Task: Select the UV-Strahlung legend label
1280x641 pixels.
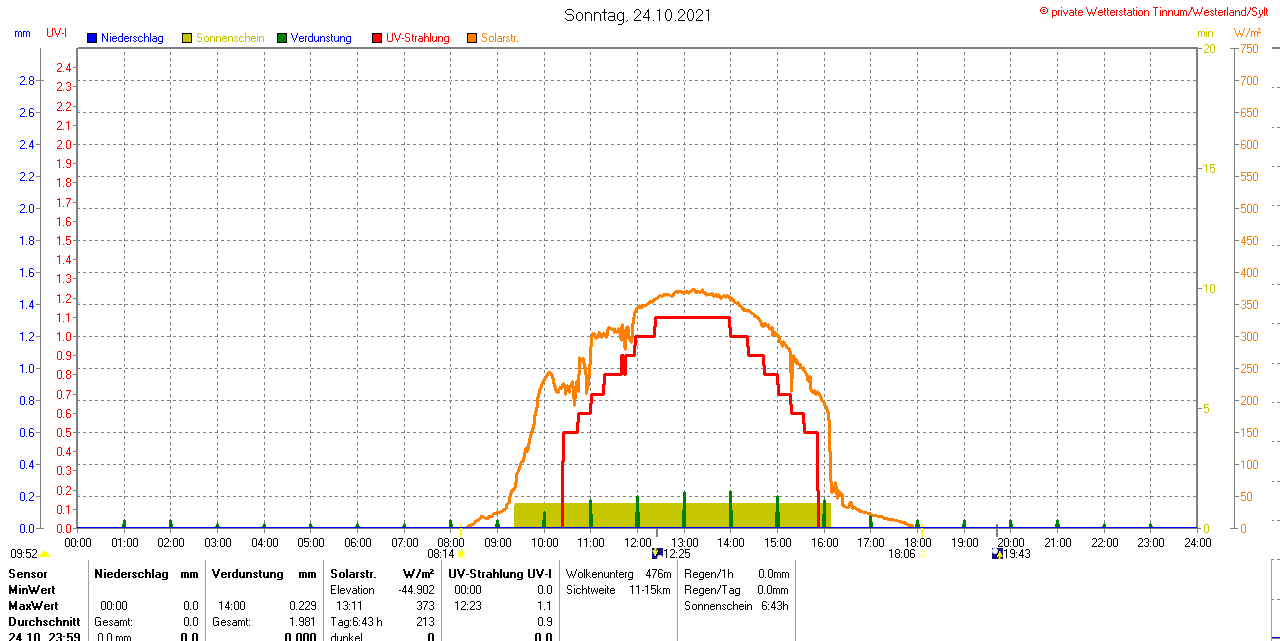Action: pos(418,38)
